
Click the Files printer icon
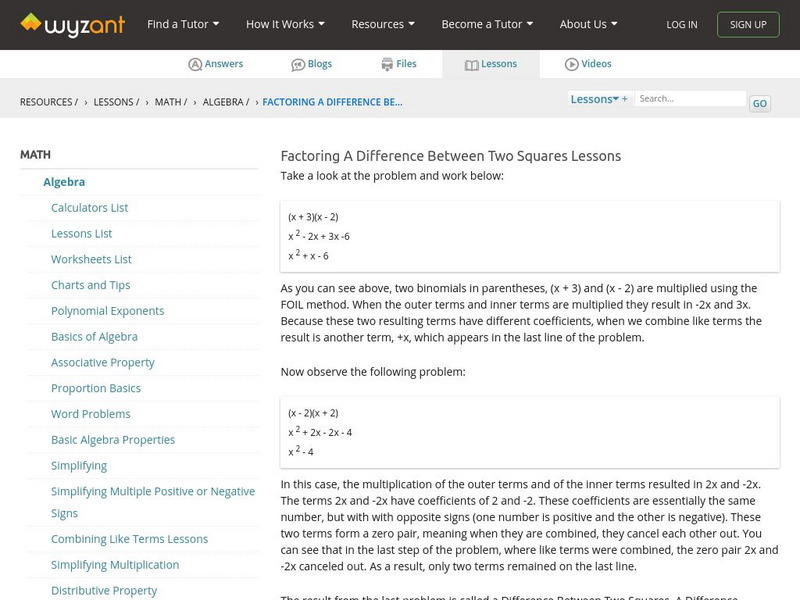387,64
